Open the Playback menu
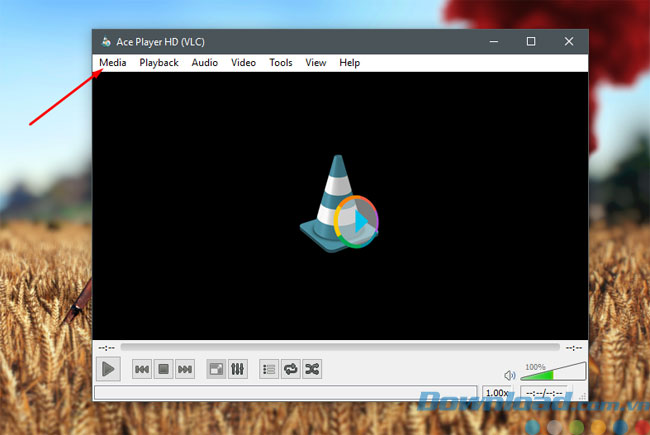Image resolution: width=650 pixels, height=435 pixels. coord(159,62)
